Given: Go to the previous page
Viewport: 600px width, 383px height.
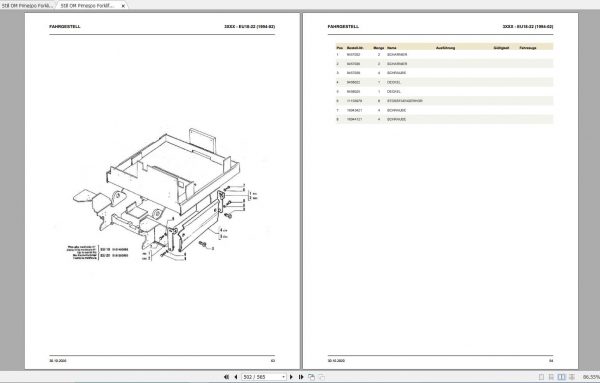Looking at the screenshot, I should pyautogui.click(x=235, y=377).
